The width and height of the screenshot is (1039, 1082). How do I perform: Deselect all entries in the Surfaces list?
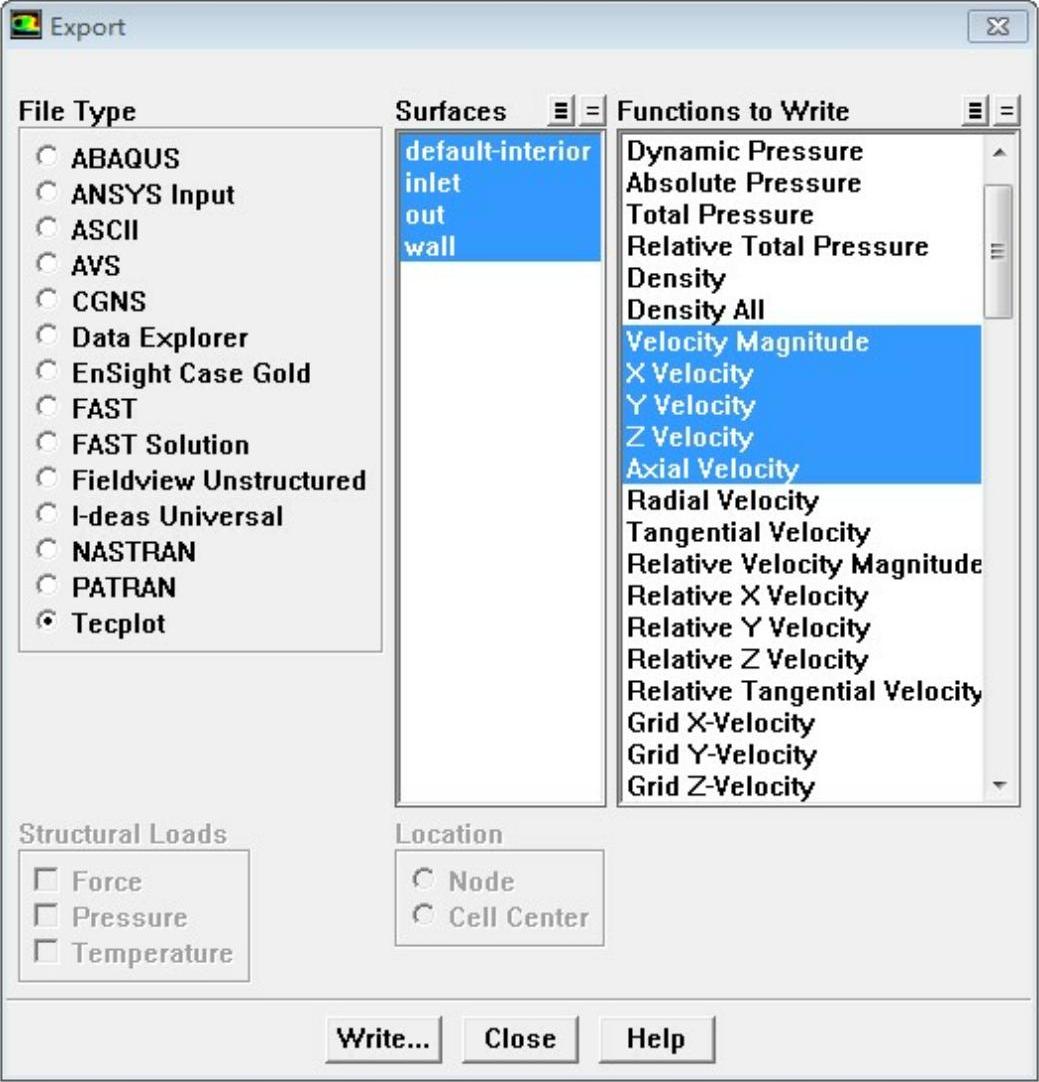[591, 111]
